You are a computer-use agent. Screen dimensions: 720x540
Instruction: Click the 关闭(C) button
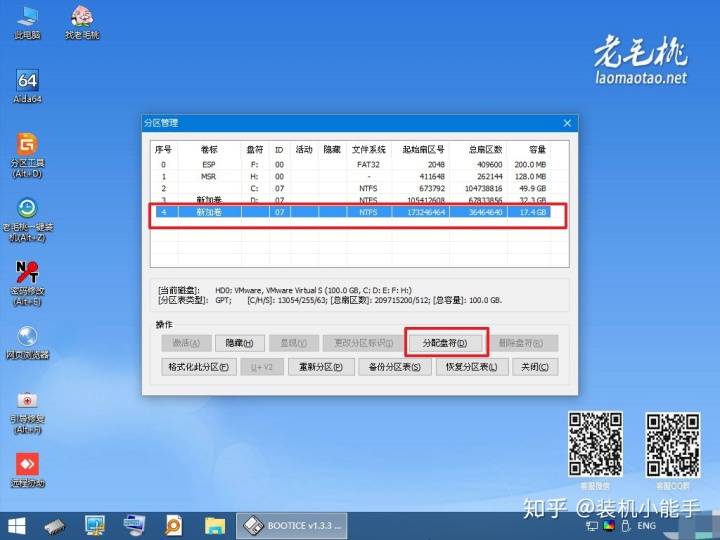point(535,367)
